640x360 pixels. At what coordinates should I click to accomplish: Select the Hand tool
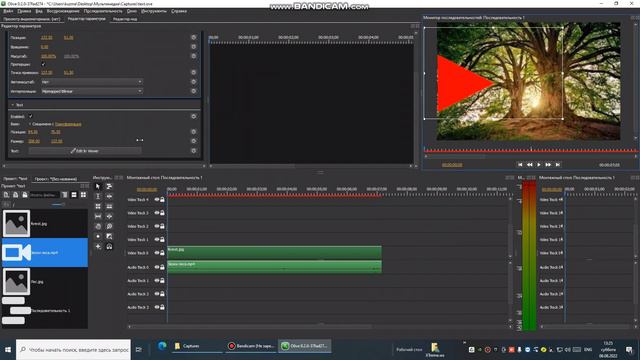tap(98, 226)
